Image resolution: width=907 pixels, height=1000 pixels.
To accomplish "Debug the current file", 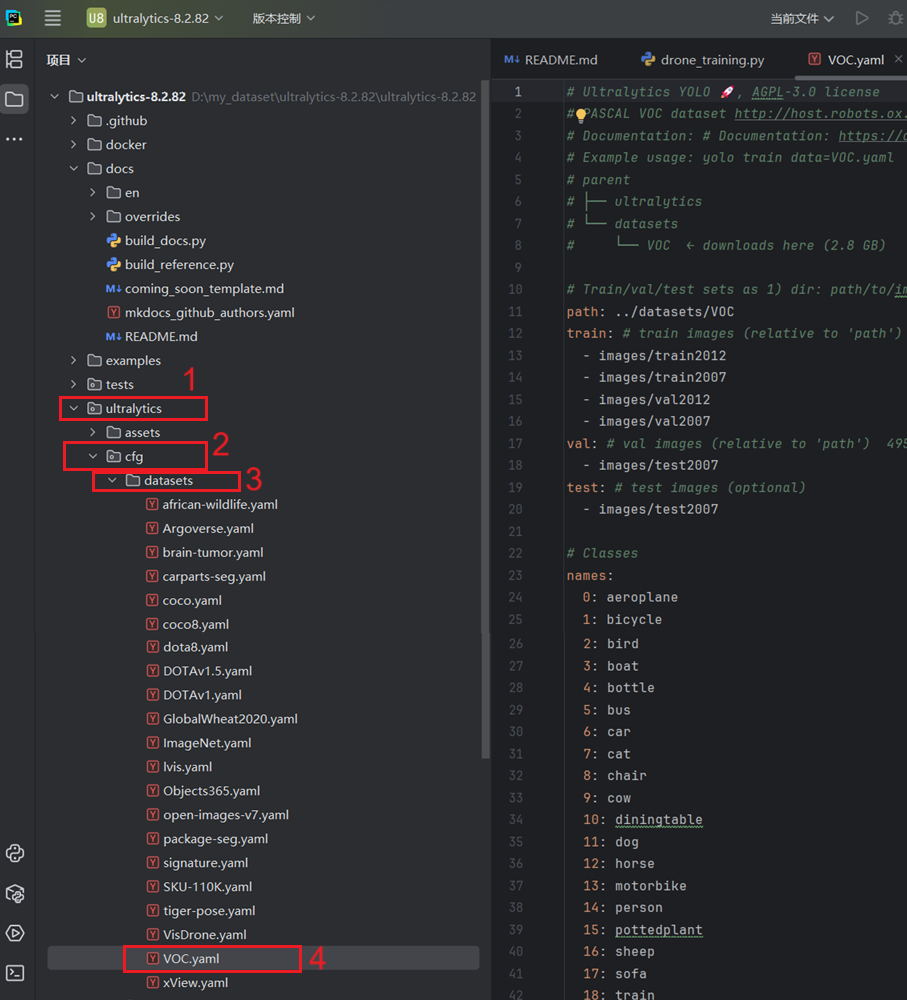I will click(896, 18).
